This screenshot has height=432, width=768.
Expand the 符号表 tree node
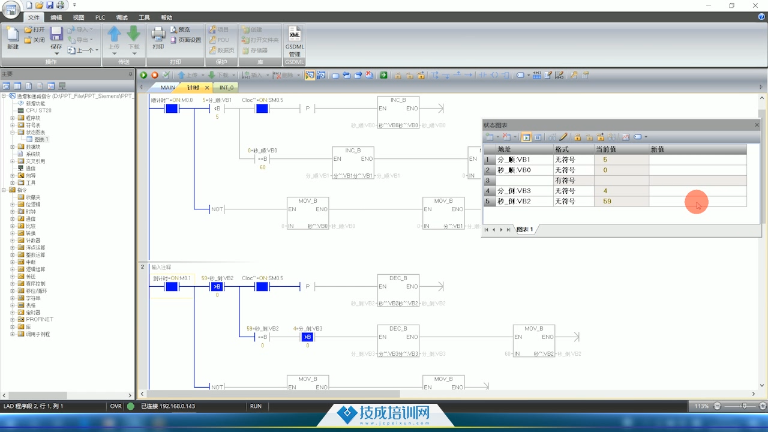tap(13, 125)
